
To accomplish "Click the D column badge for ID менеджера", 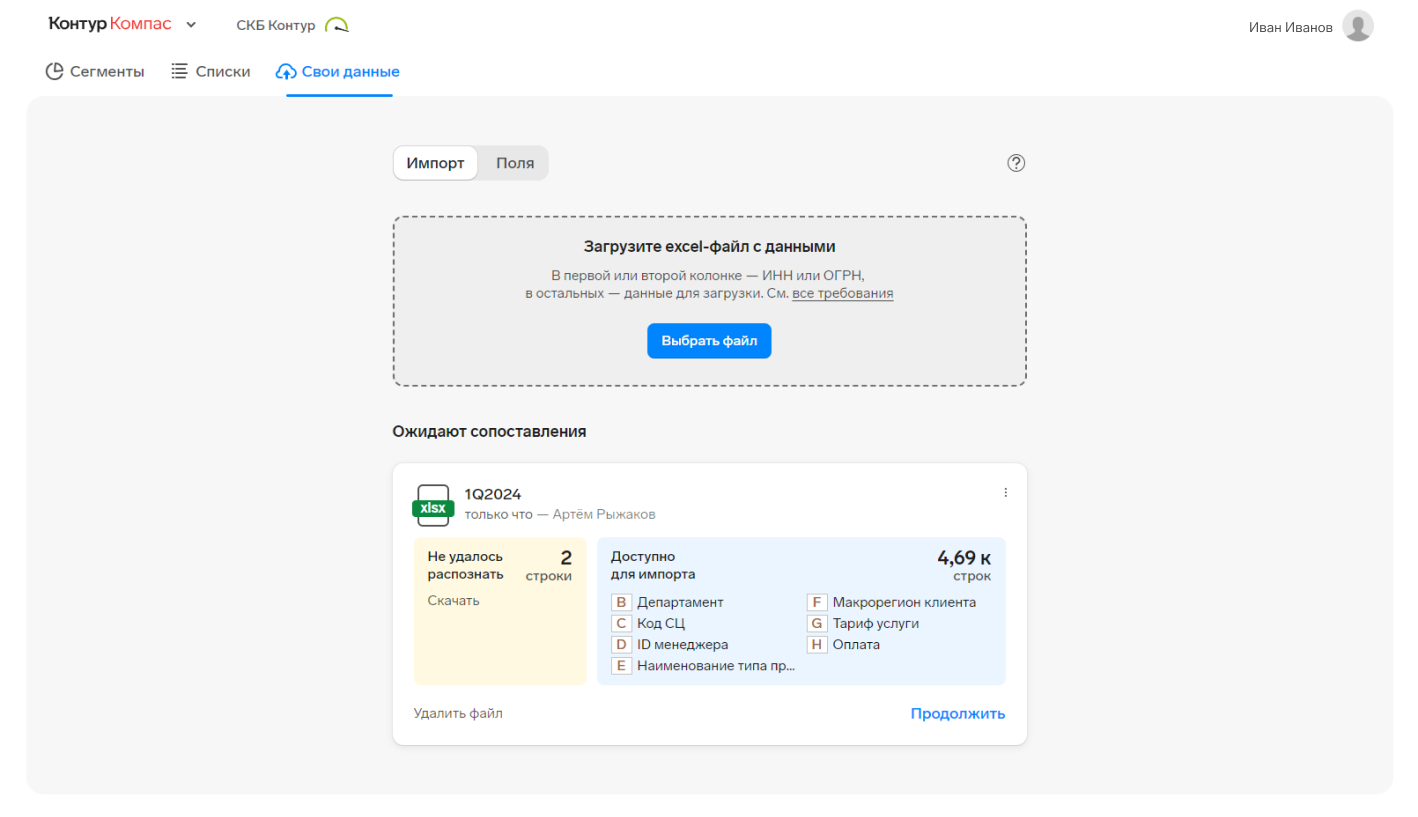I will coord(621,645).
